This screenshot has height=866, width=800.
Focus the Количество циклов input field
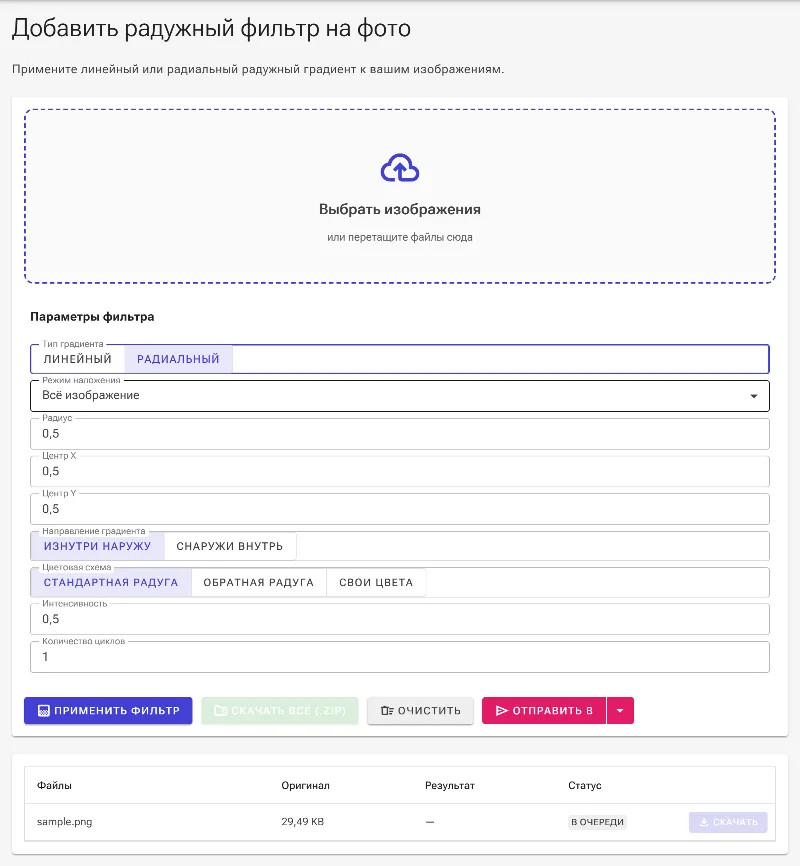click(x=400, y=657)
